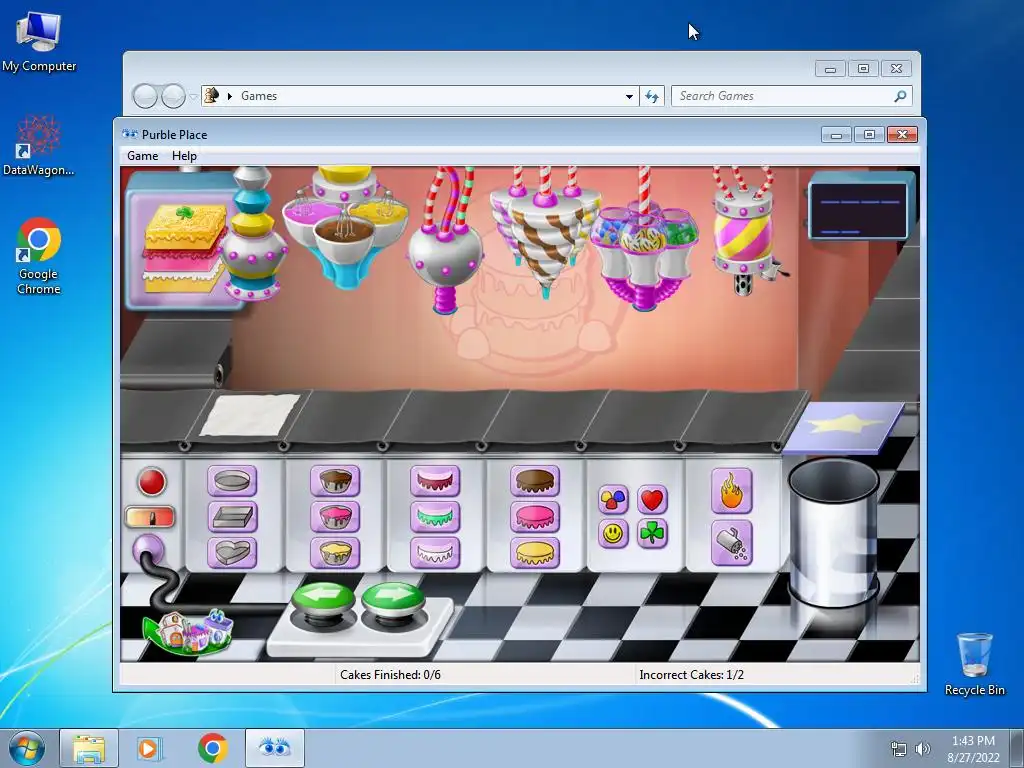Viewport: 1024px width, 768px height.
Task: Add the smiley face decoration
Action: pos(613,534)
